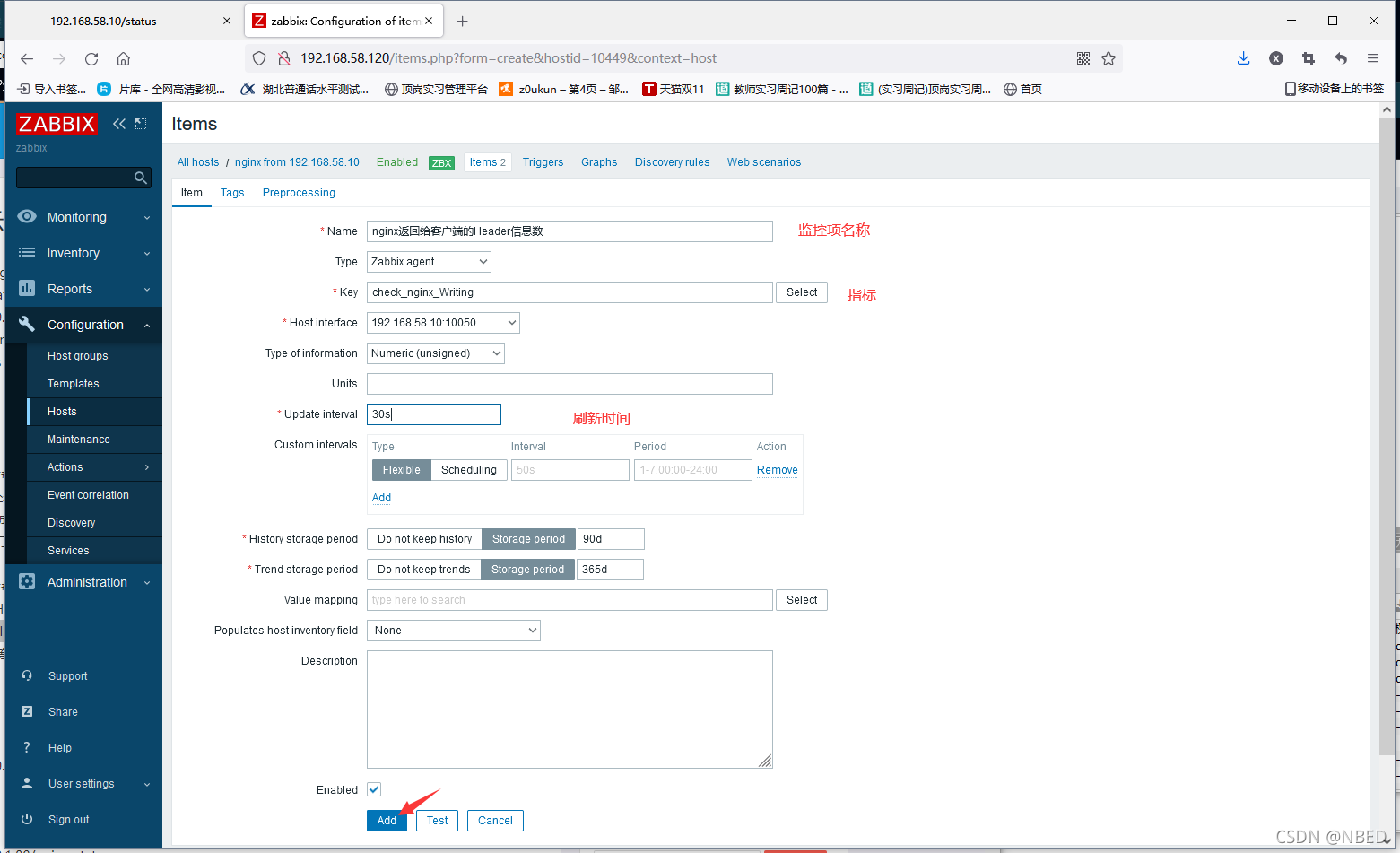Select Scheduling custom interval type
Image resolution: width=1400 pixels, height=853 pixels.
[x=469, y=469]
